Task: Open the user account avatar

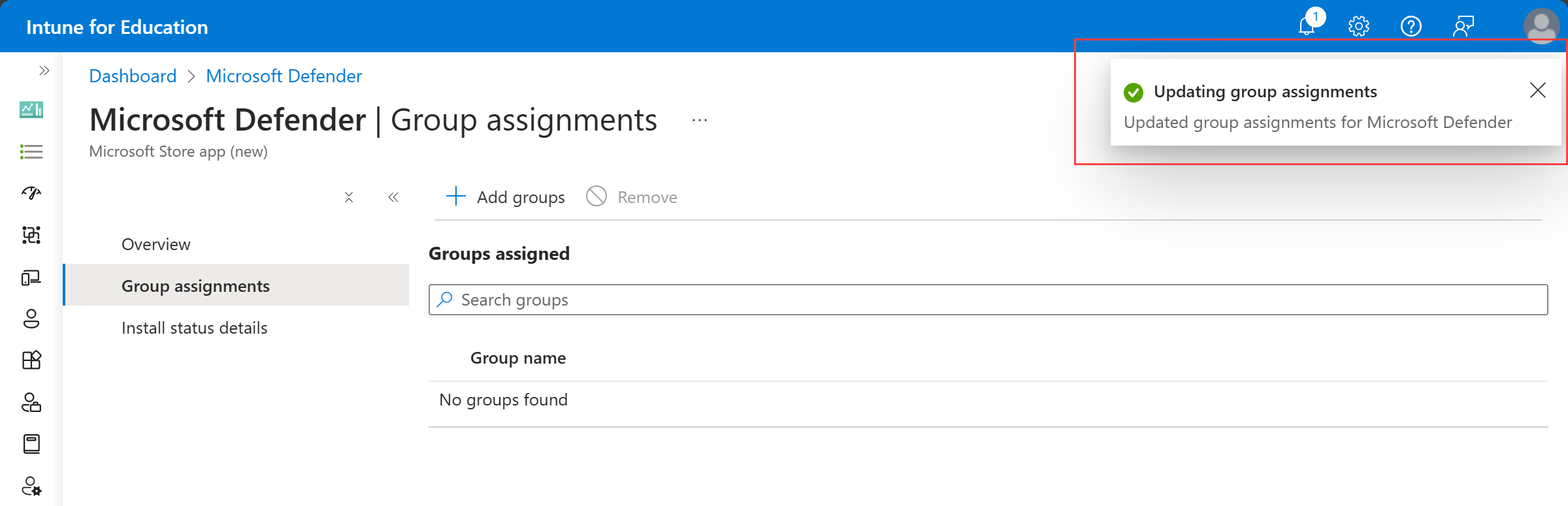Action: click(1541, 26)
